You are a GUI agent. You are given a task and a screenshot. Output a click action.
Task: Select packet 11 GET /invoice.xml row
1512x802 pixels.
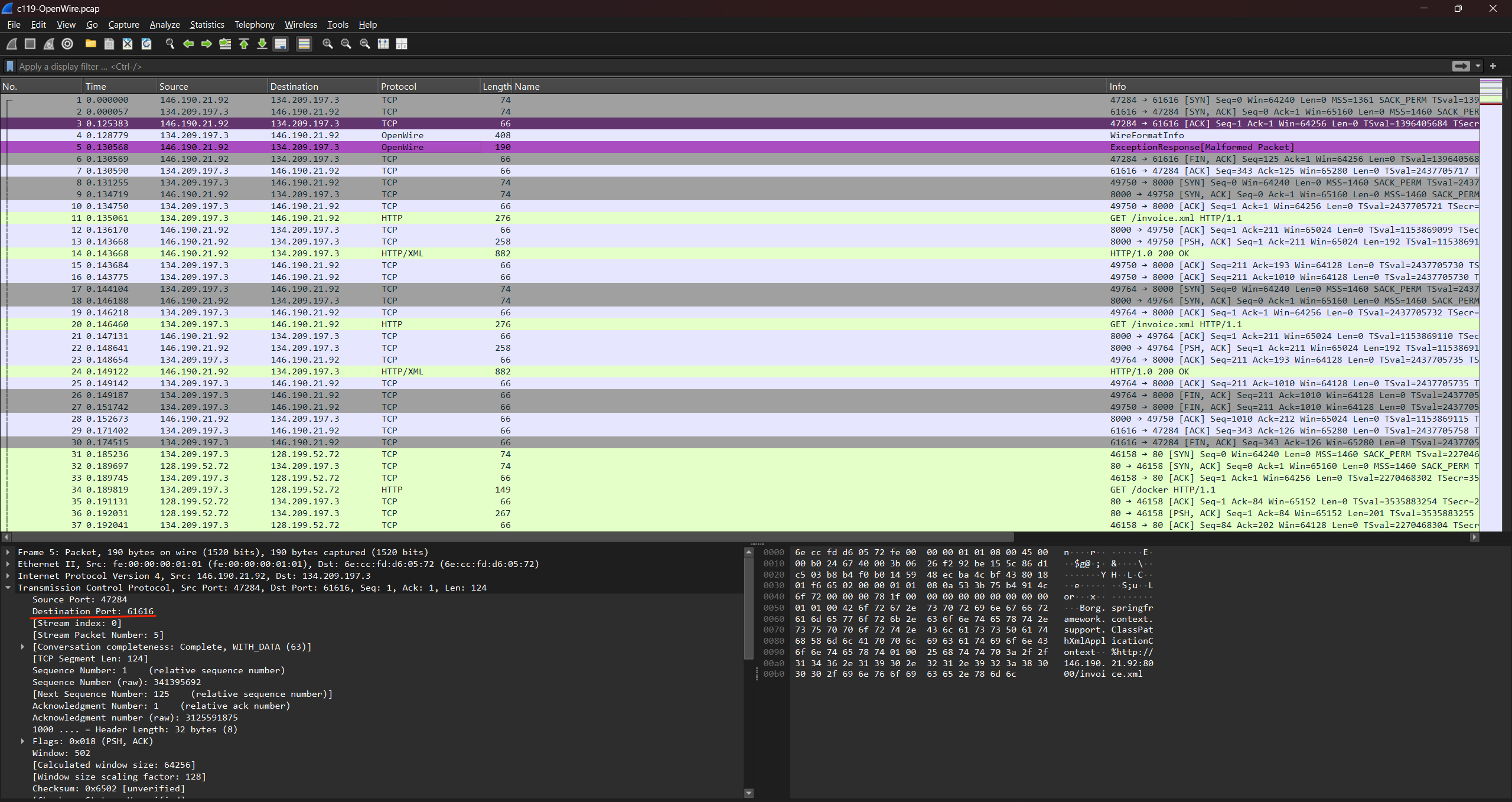click(x=739, y=218)
